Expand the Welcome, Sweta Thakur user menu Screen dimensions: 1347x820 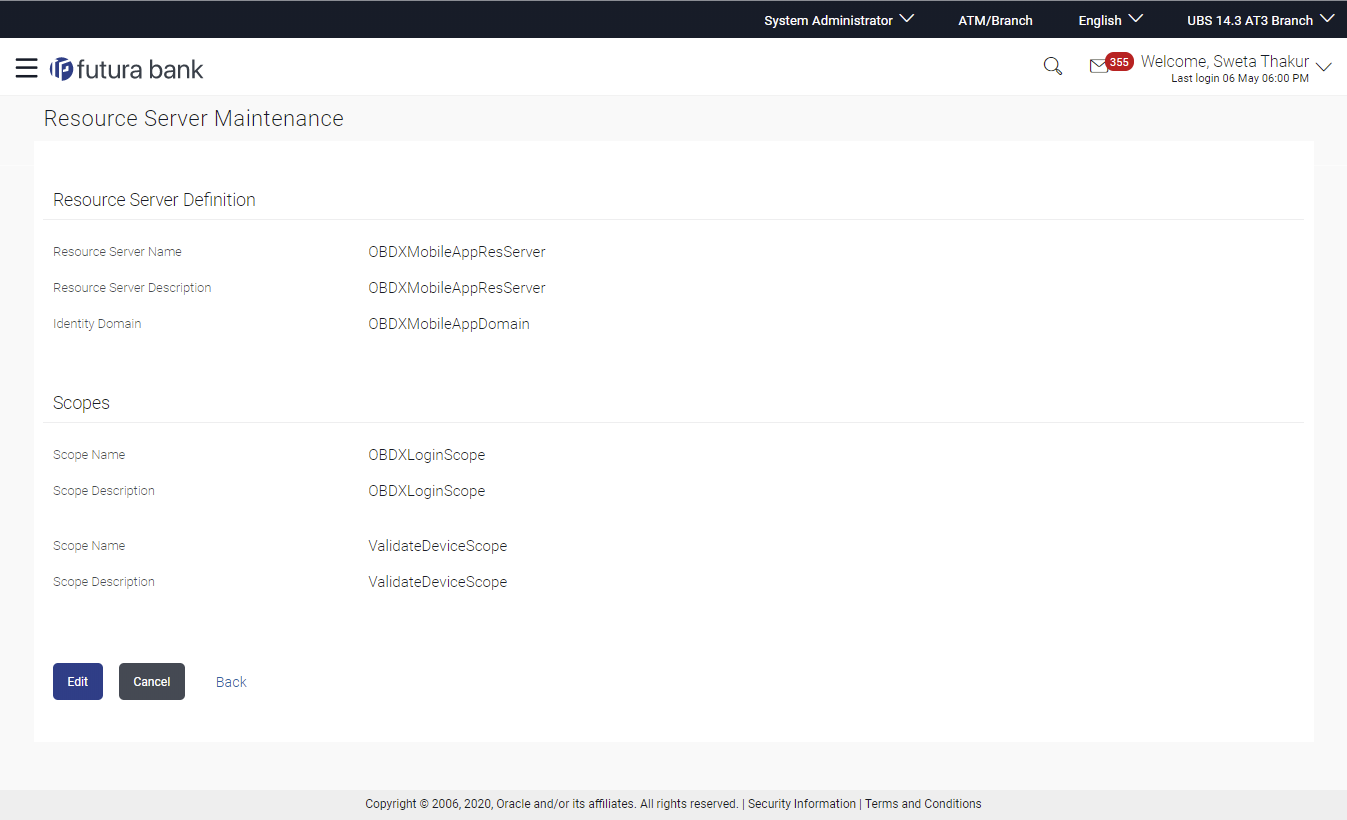[x=1236, y=68]
